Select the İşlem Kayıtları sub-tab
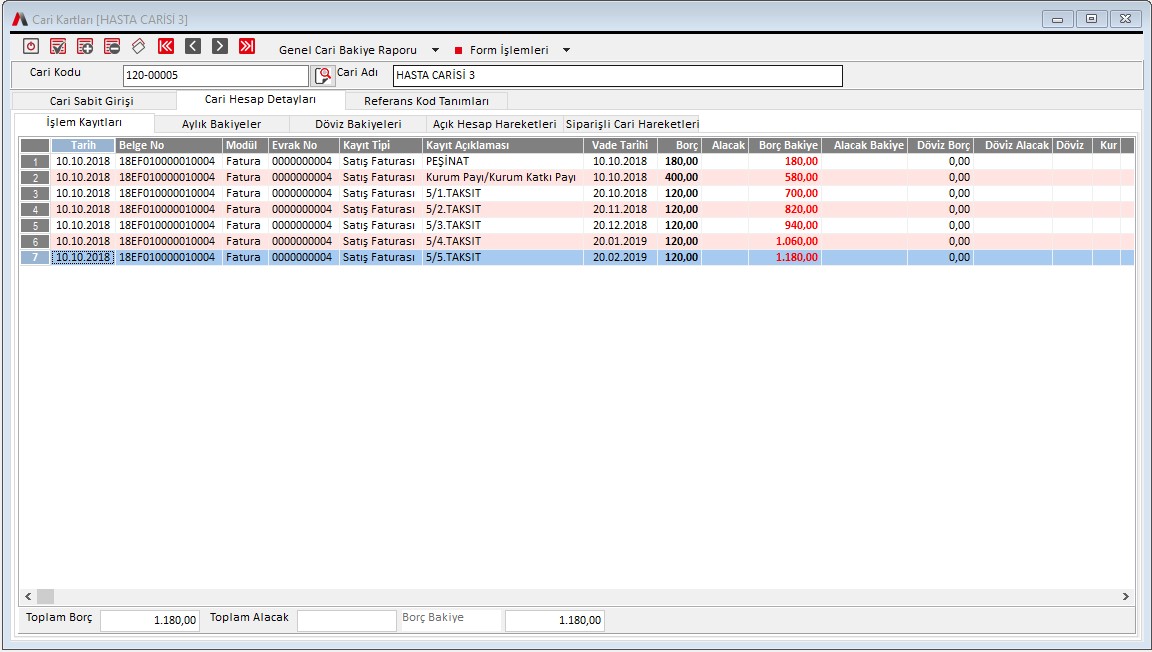Screen dimensions: 1152x652 (84, 123)
